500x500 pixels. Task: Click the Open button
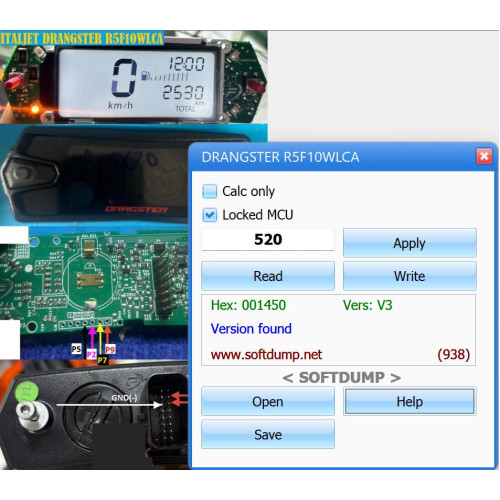[268, 401]
